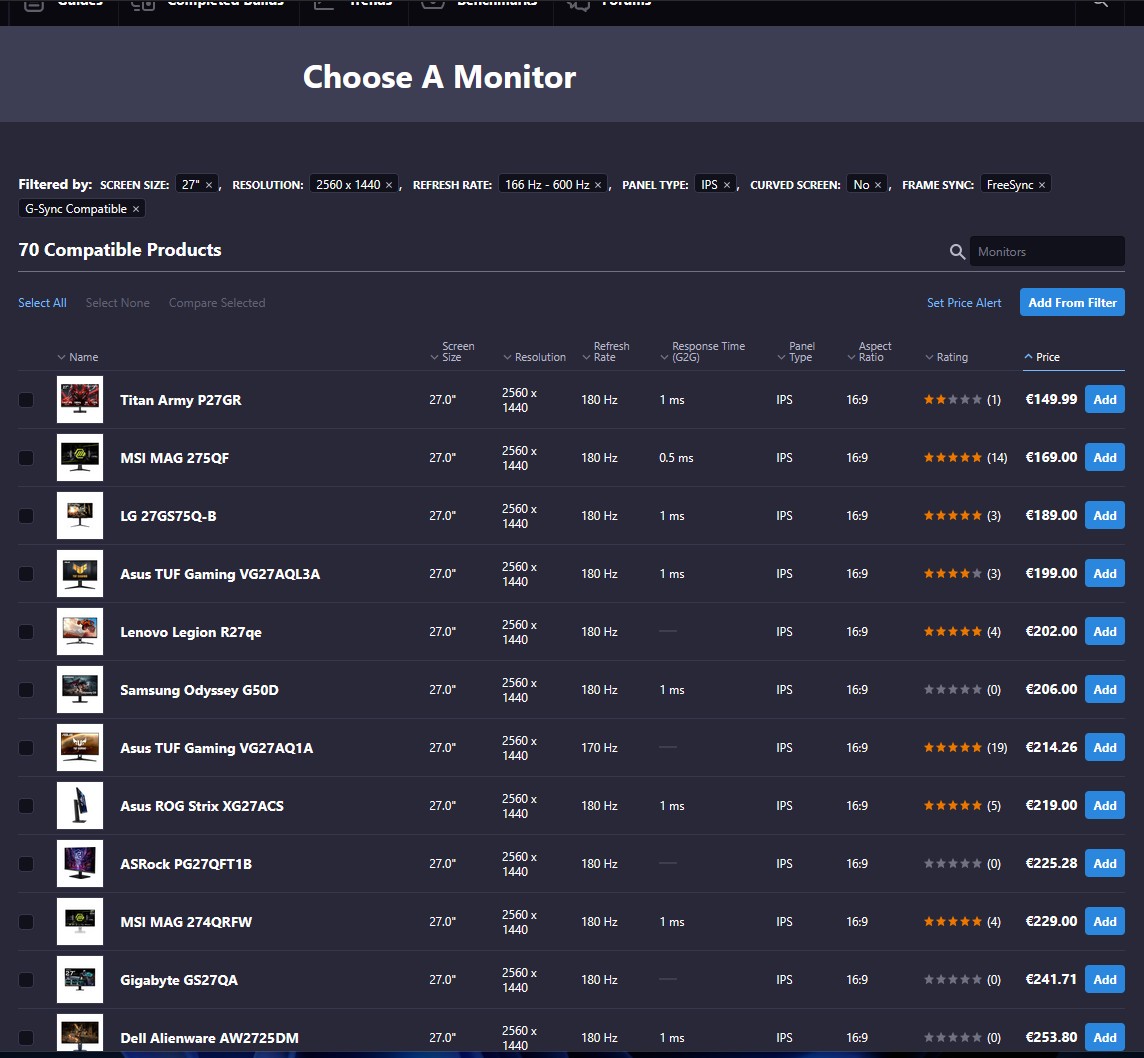Tick the checkbox for Titan Army P27GR
The image size is (1144, 1058).
coord(26,400)
